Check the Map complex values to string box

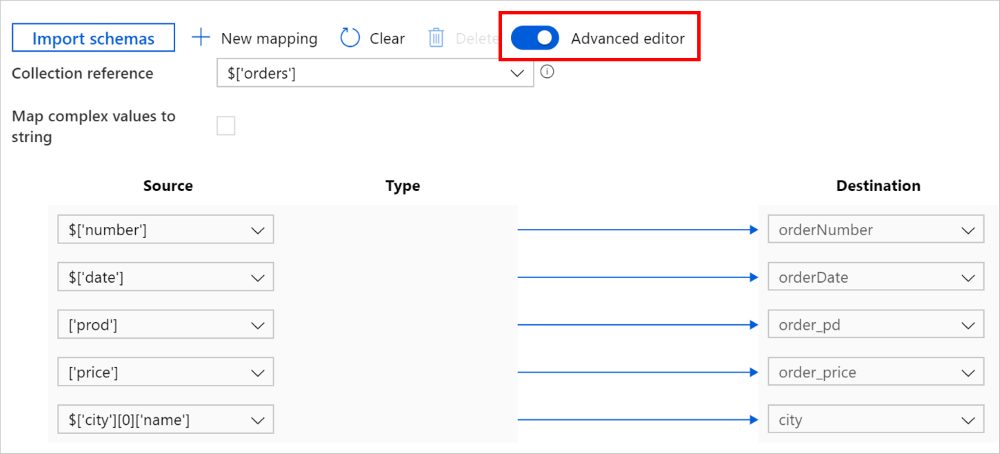coord(226,126)
